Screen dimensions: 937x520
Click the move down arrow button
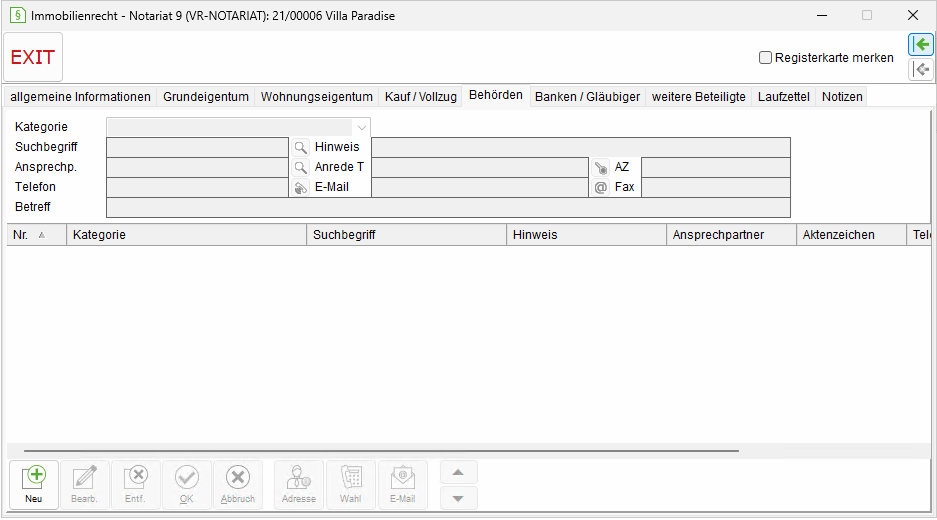(458, 498)
